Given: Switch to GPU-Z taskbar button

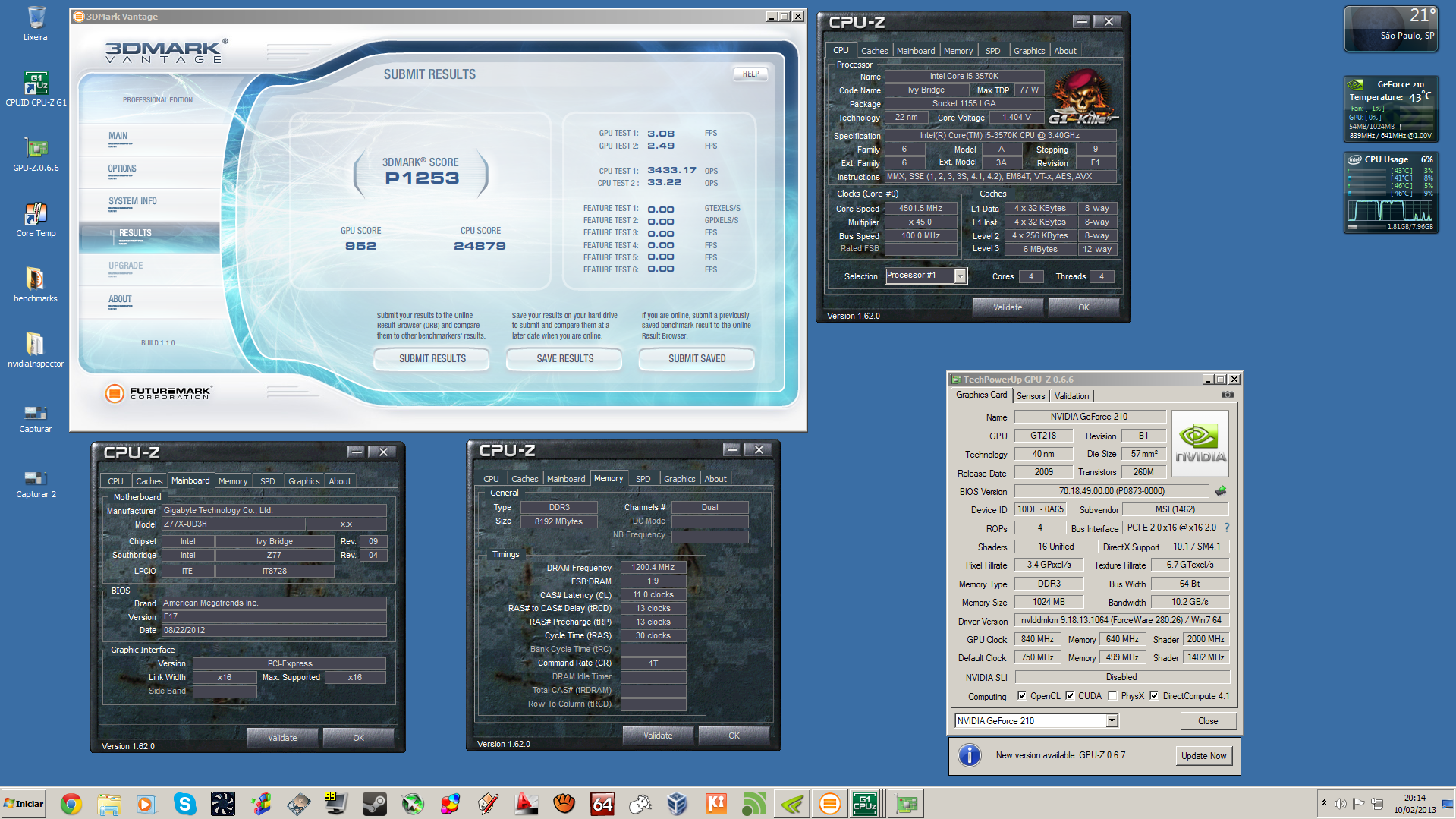Looking at the screenshot, I should (906, 804).
